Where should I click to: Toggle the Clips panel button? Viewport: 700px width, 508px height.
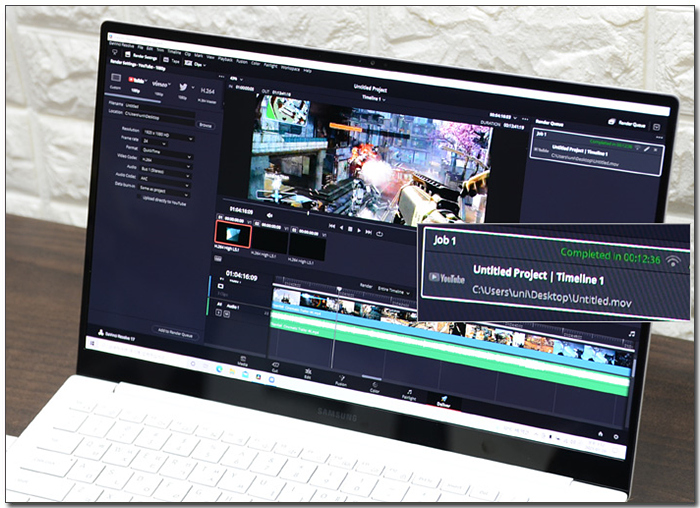point(195,64)
